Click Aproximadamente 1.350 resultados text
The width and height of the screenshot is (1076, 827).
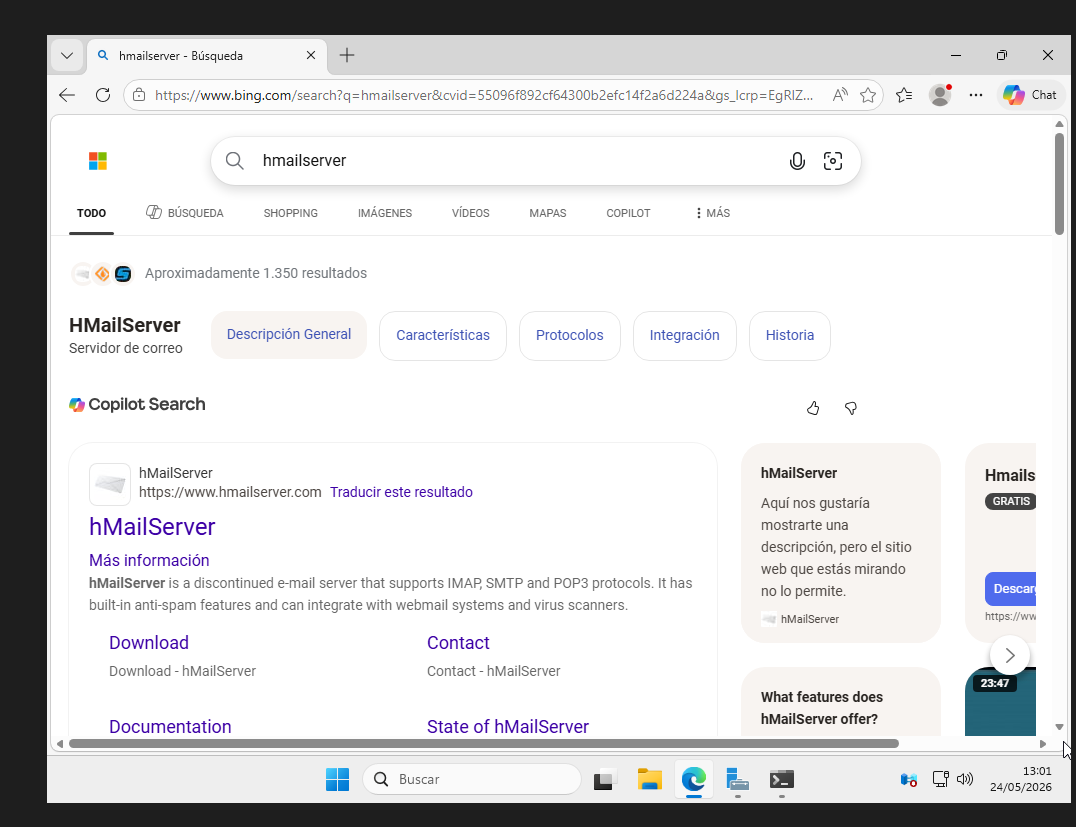pos(256,273)
